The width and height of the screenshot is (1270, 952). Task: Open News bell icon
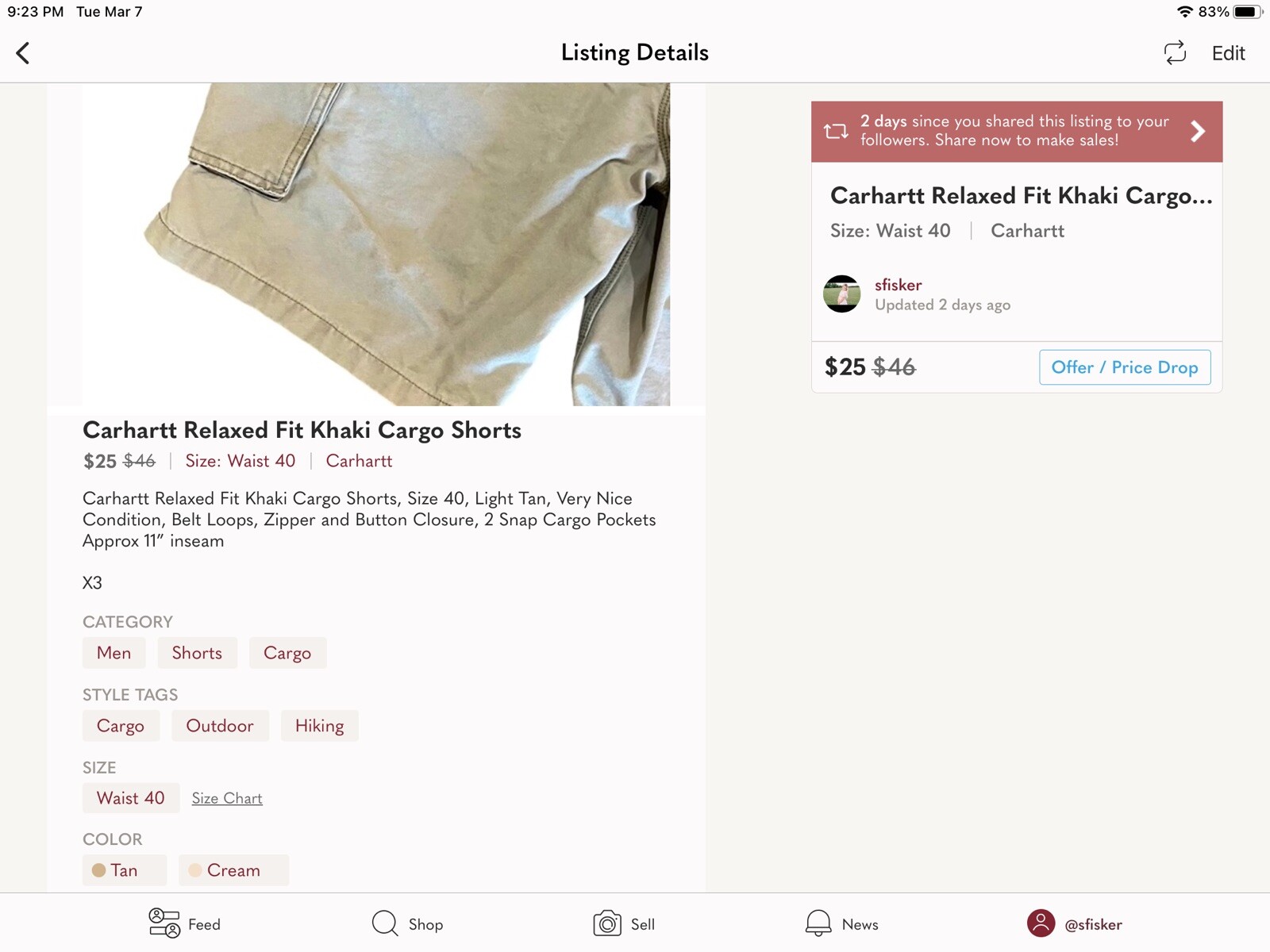818,923
